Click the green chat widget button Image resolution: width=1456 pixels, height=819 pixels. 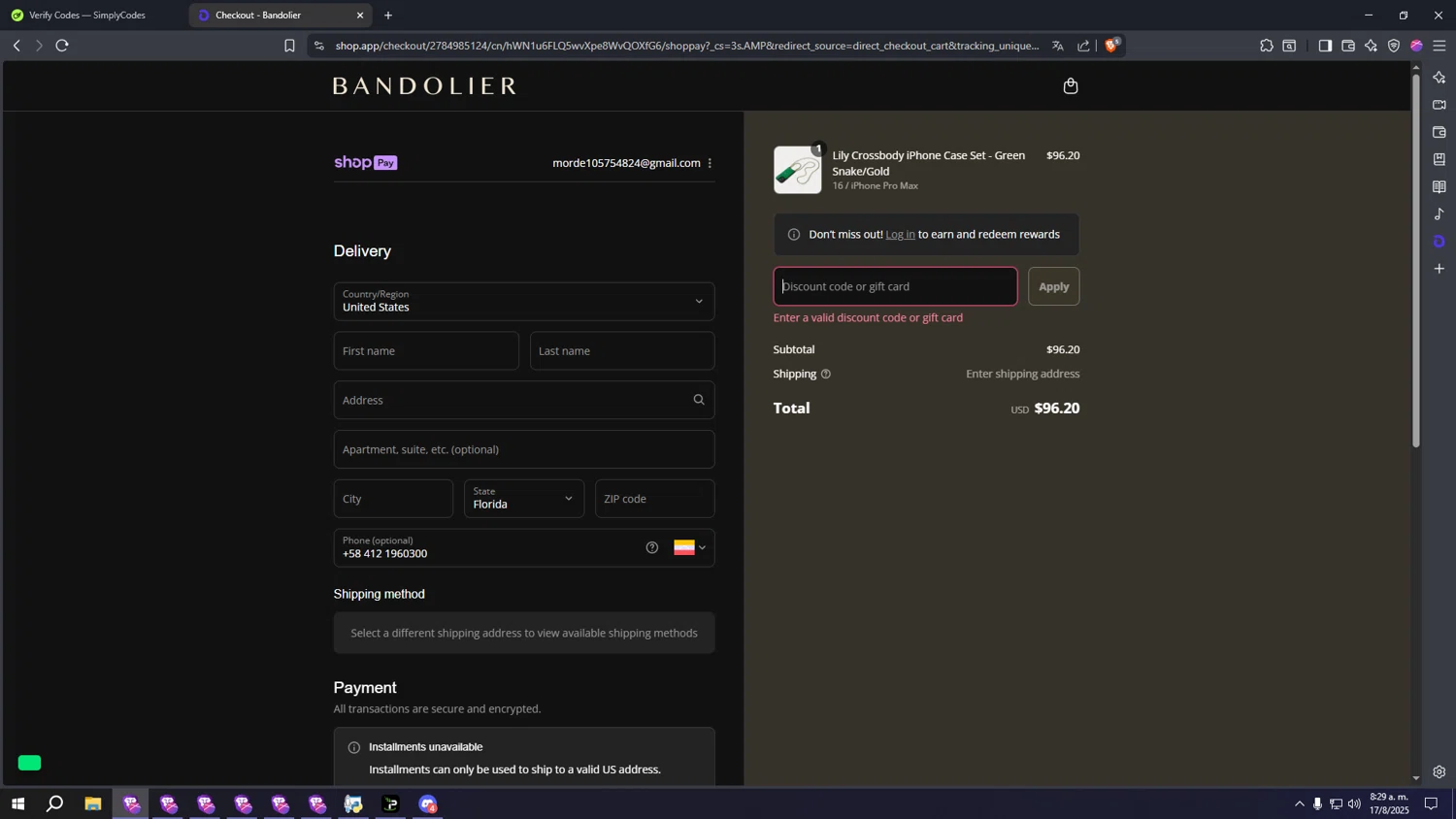click(x=30, y=763)
